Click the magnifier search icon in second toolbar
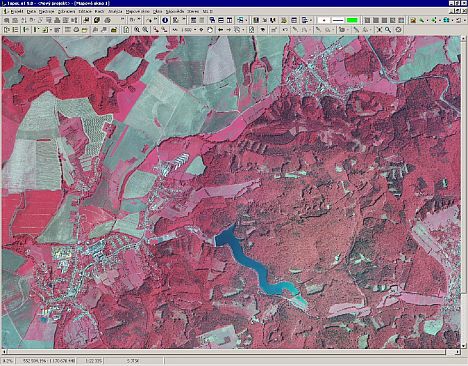468x366 pixels. pyautogui.click(x=388, y=30)
